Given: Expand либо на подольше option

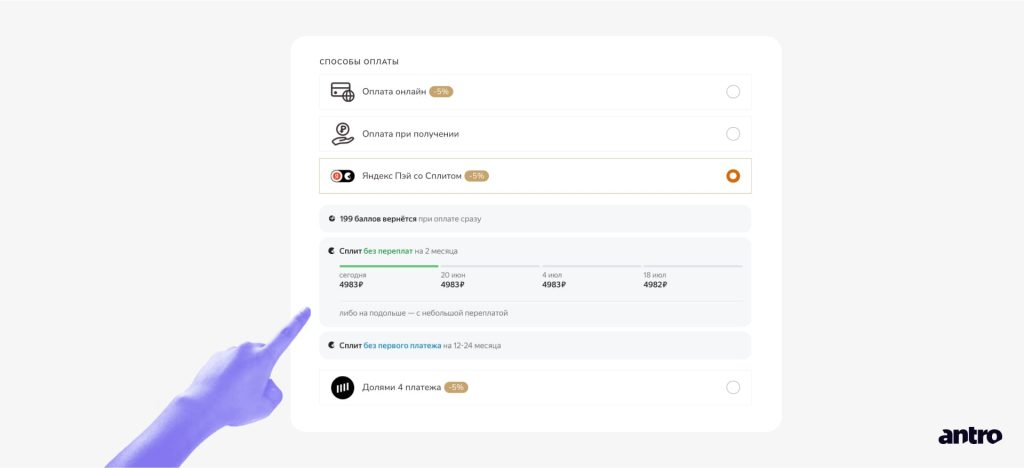Looking at the screenshot, I should pos(423,313).
